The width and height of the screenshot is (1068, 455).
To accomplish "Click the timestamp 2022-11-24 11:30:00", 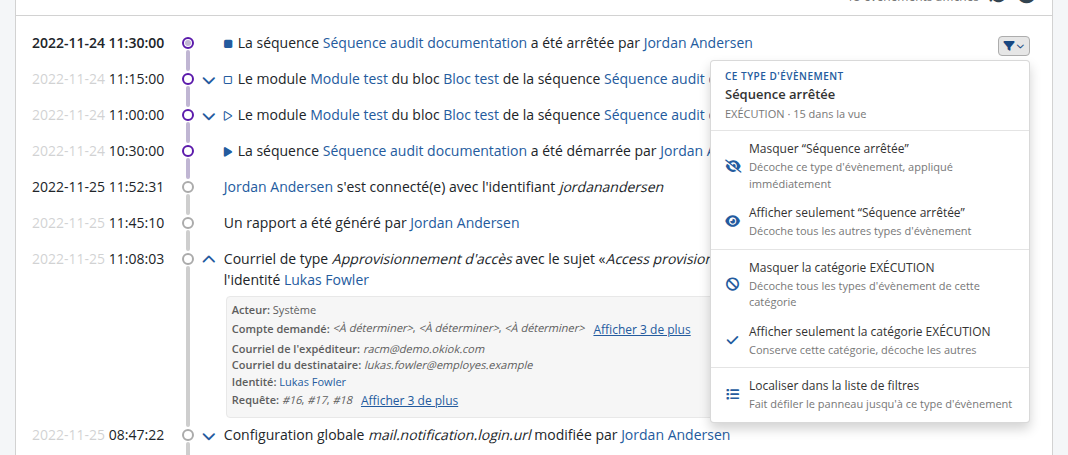I will [98, 43].
